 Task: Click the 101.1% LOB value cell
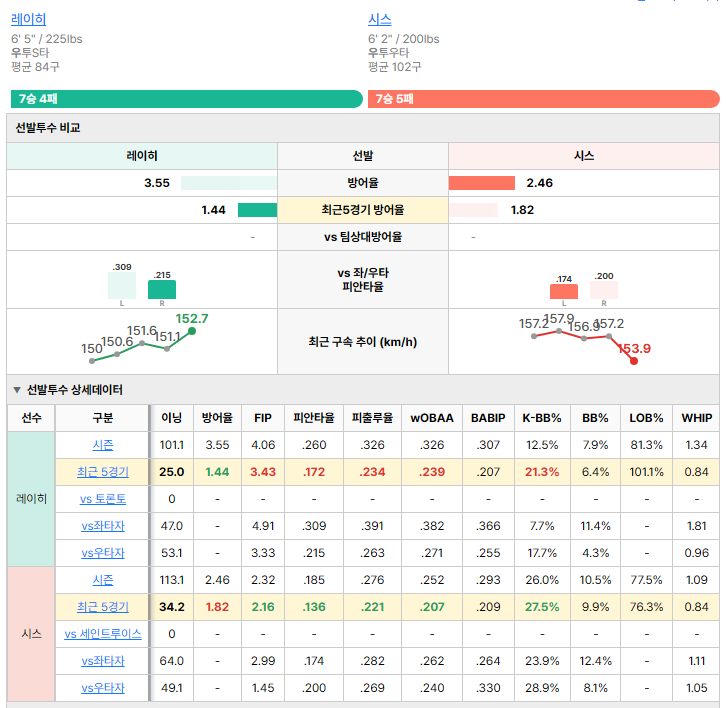pos(646,472)
